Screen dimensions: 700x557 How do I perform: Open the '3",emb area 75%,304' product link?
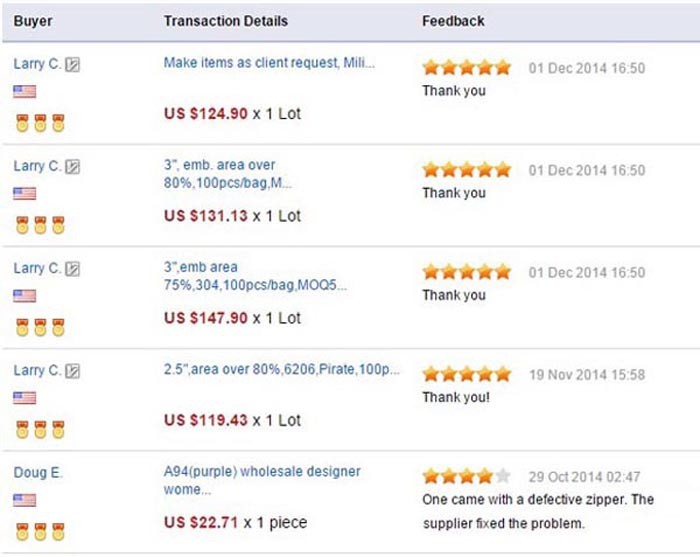tap(255, 276)
